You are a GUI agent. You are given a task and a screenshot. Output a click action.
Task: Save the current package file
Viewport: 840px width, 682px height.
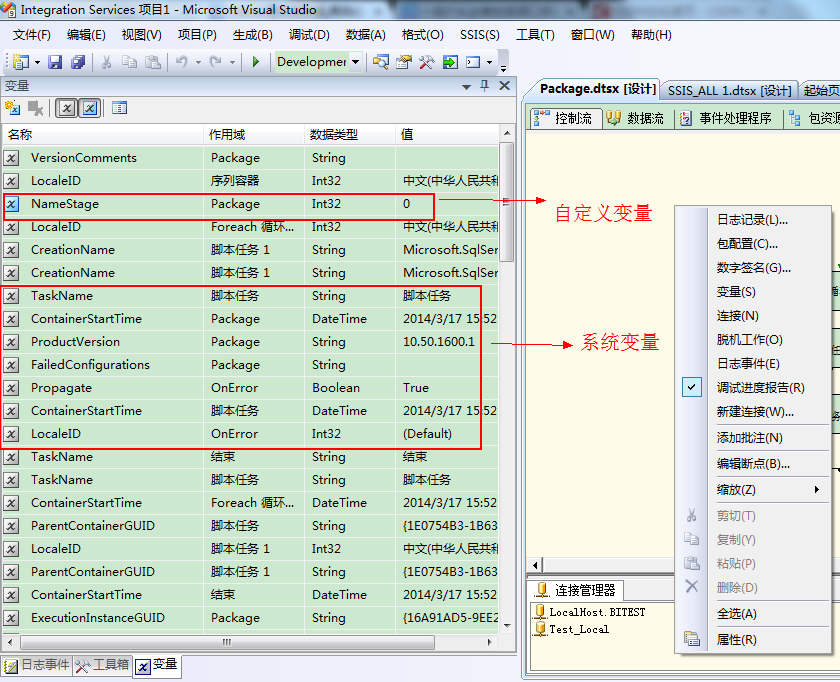tap(55, 62)
